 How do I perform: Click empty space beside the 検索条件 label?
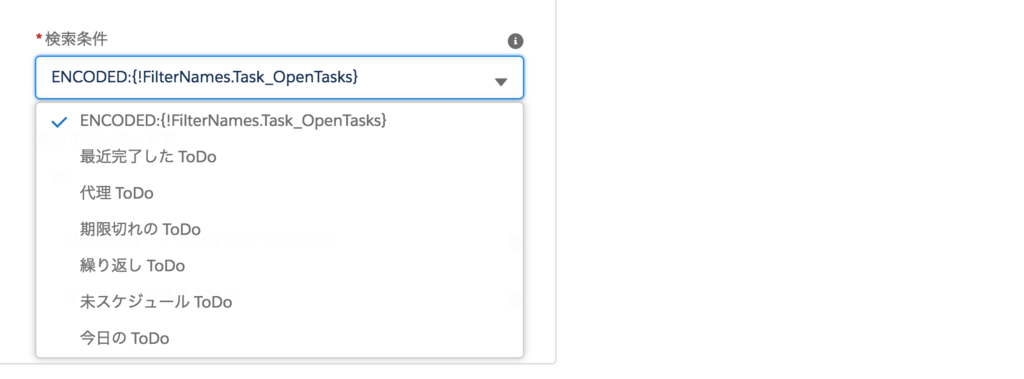tap(307, 40)
